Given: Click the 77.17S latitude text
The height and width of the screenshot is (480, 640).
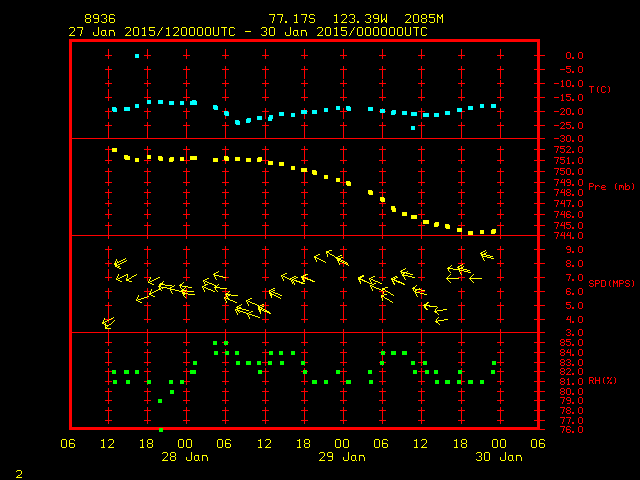Looking at the screenshot, I should 292,19.
